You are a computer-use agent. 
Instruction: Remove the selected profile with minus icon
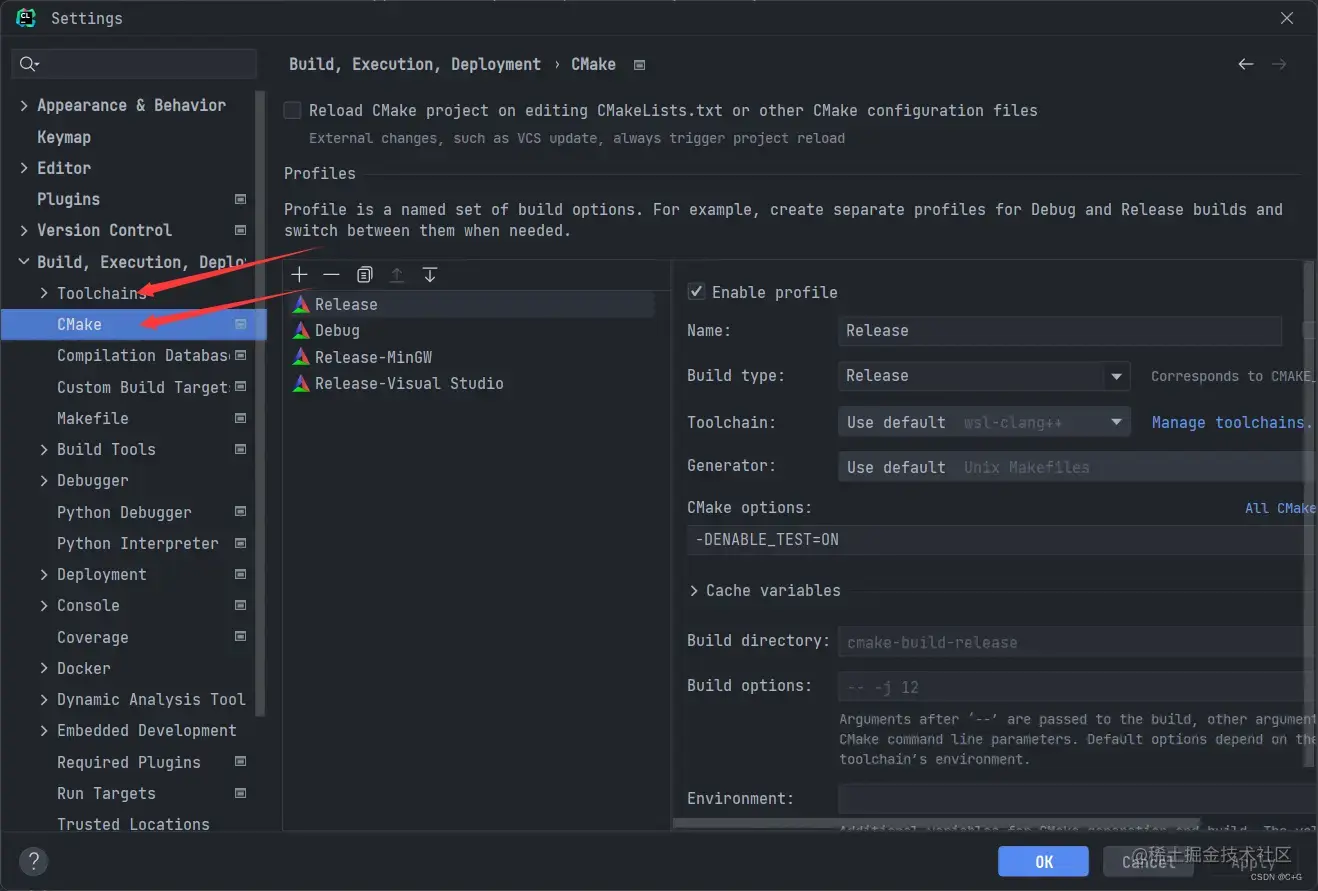(332, 274)
